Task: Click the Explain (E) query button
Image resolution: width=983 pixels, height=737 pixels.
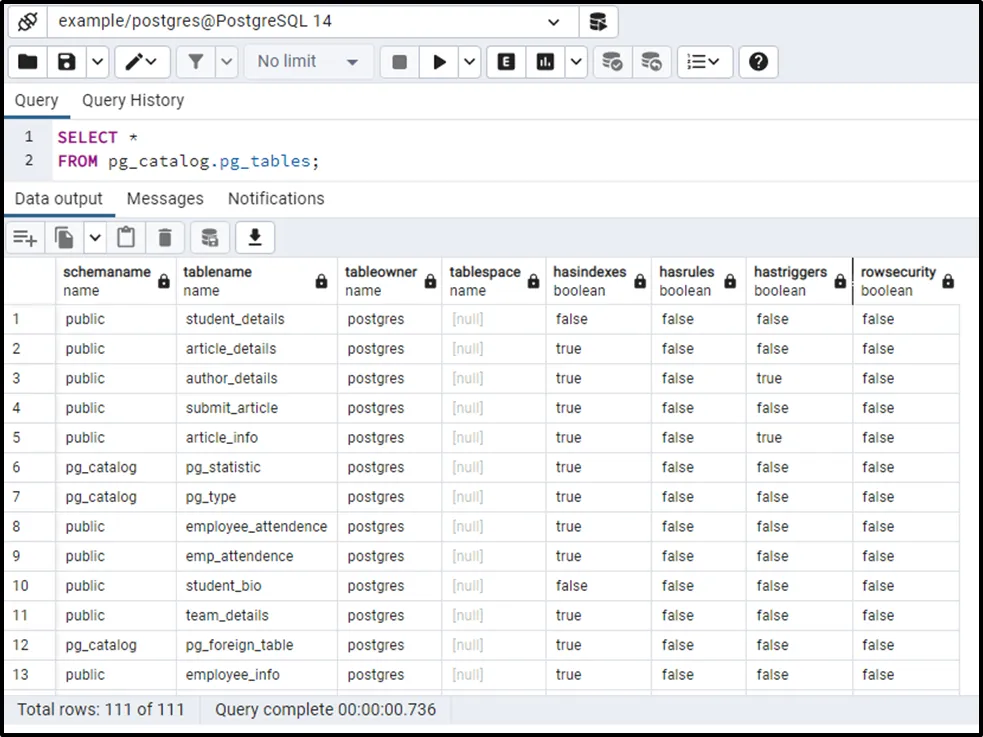Action: (x=507, y=62)
